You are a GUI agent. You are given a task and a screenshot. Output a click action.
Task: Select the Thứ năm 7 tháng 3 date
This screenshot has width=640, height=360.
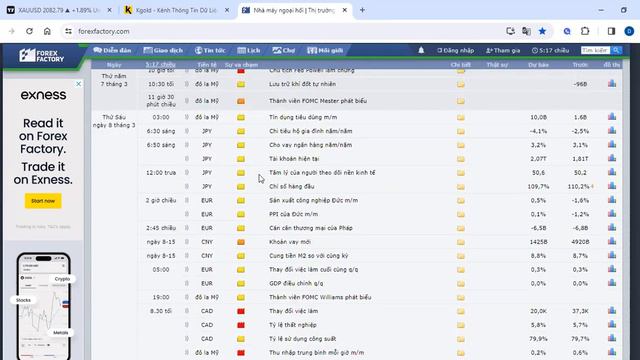[x=114, y=80]
